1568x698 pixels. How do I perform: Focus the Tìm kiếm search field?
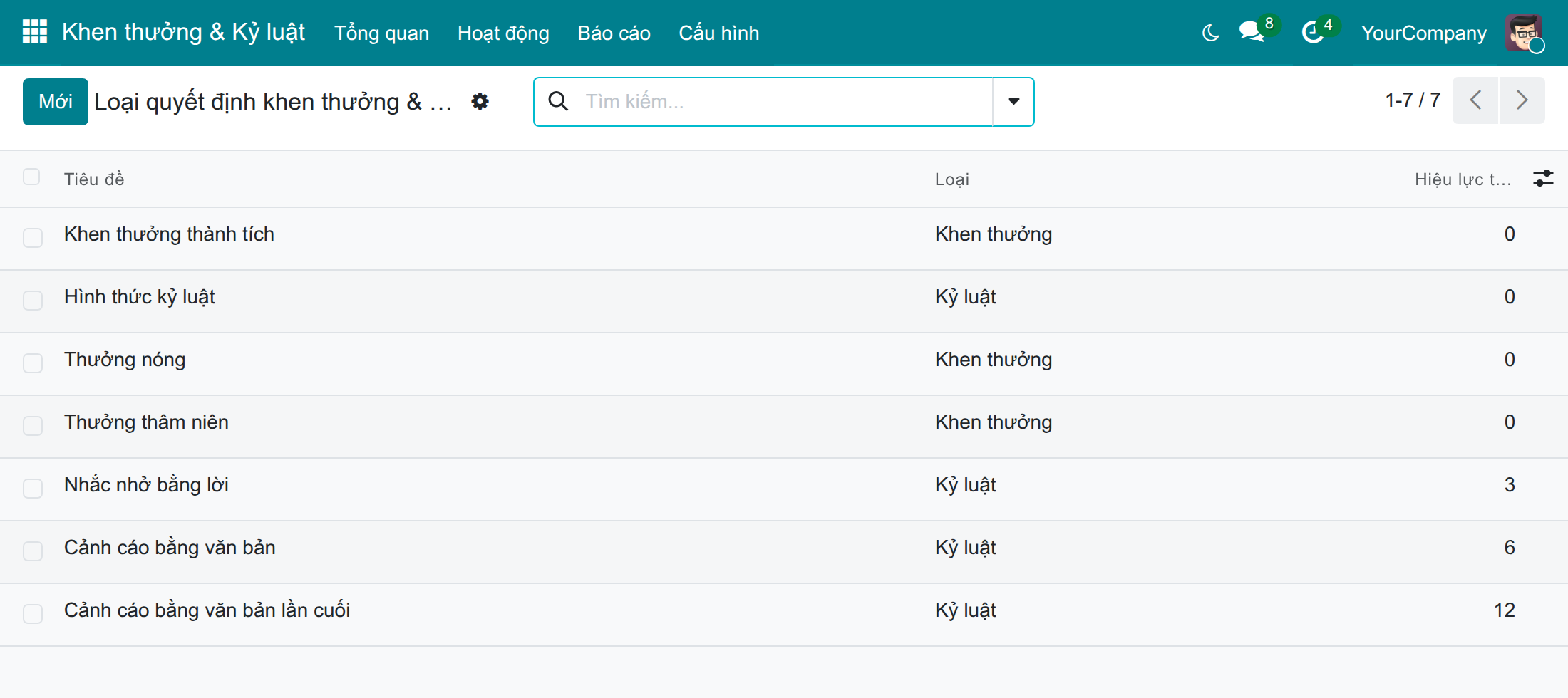(784, 101)
